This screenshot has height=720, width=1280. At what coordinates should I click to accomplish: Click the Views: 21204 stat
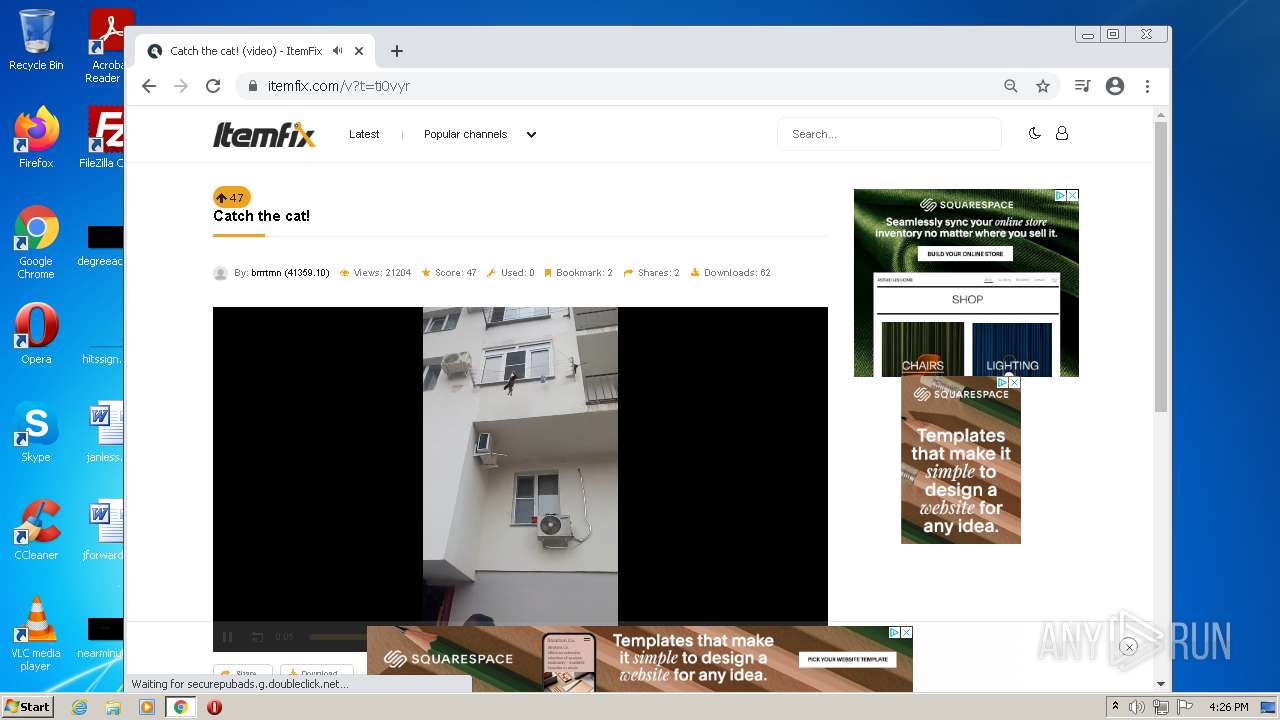coord(375,273)
